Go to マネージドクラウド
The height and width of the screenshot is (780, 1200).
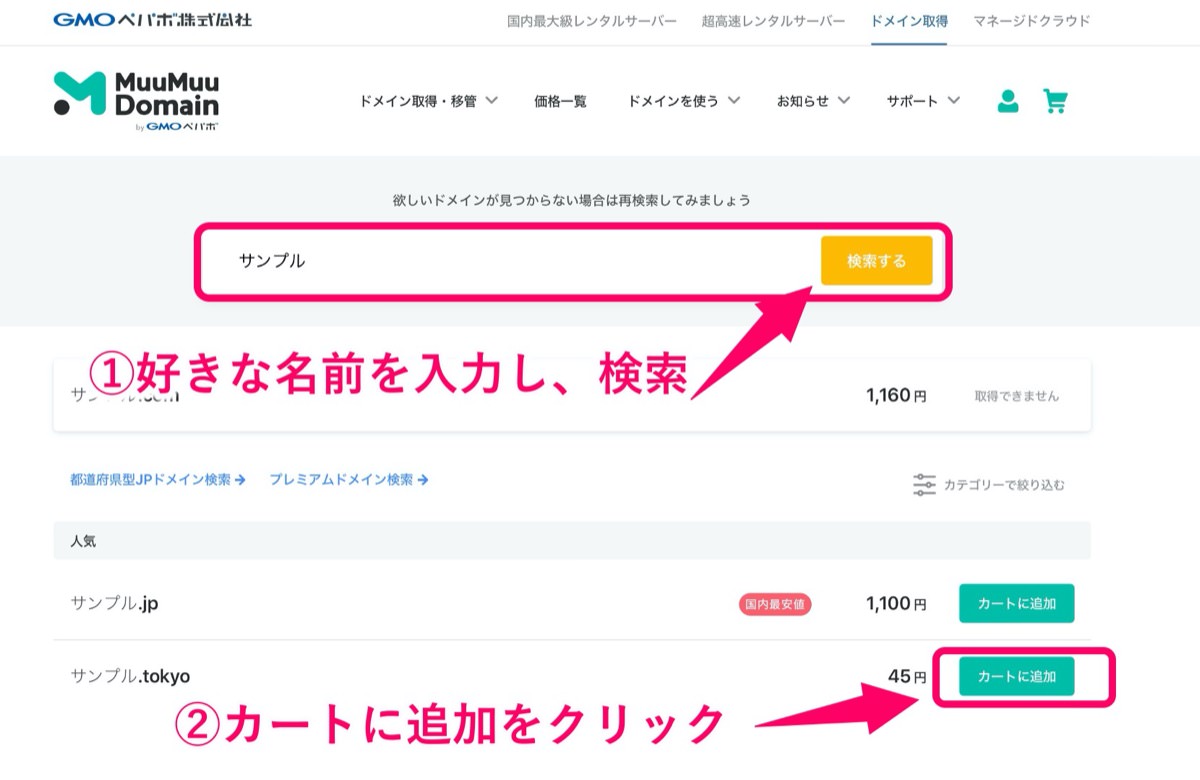[1032, 21]
